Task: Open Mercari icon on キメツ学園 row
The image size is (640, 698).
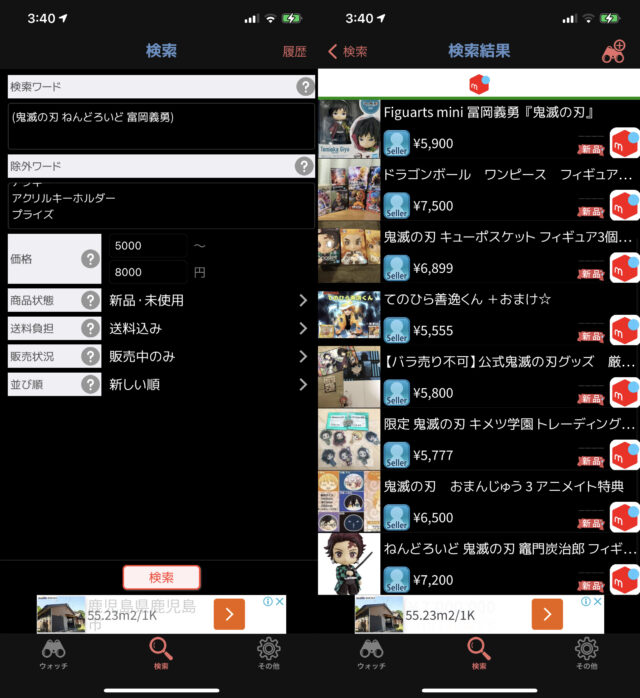Action: (x=624, y=455)
